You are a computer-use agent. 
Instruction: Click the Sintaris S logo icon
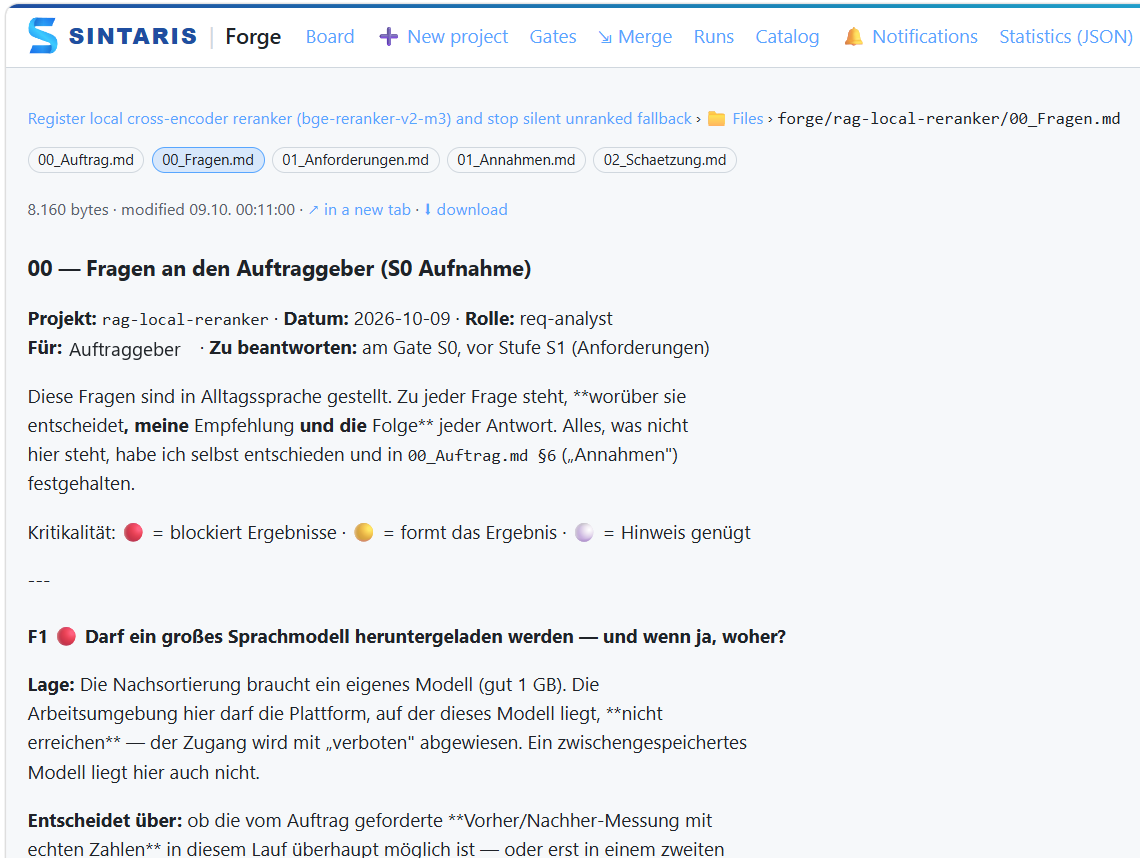(42, 36)
